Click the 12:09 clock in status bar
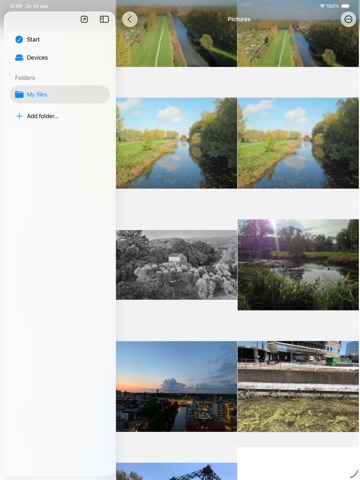 15,6
